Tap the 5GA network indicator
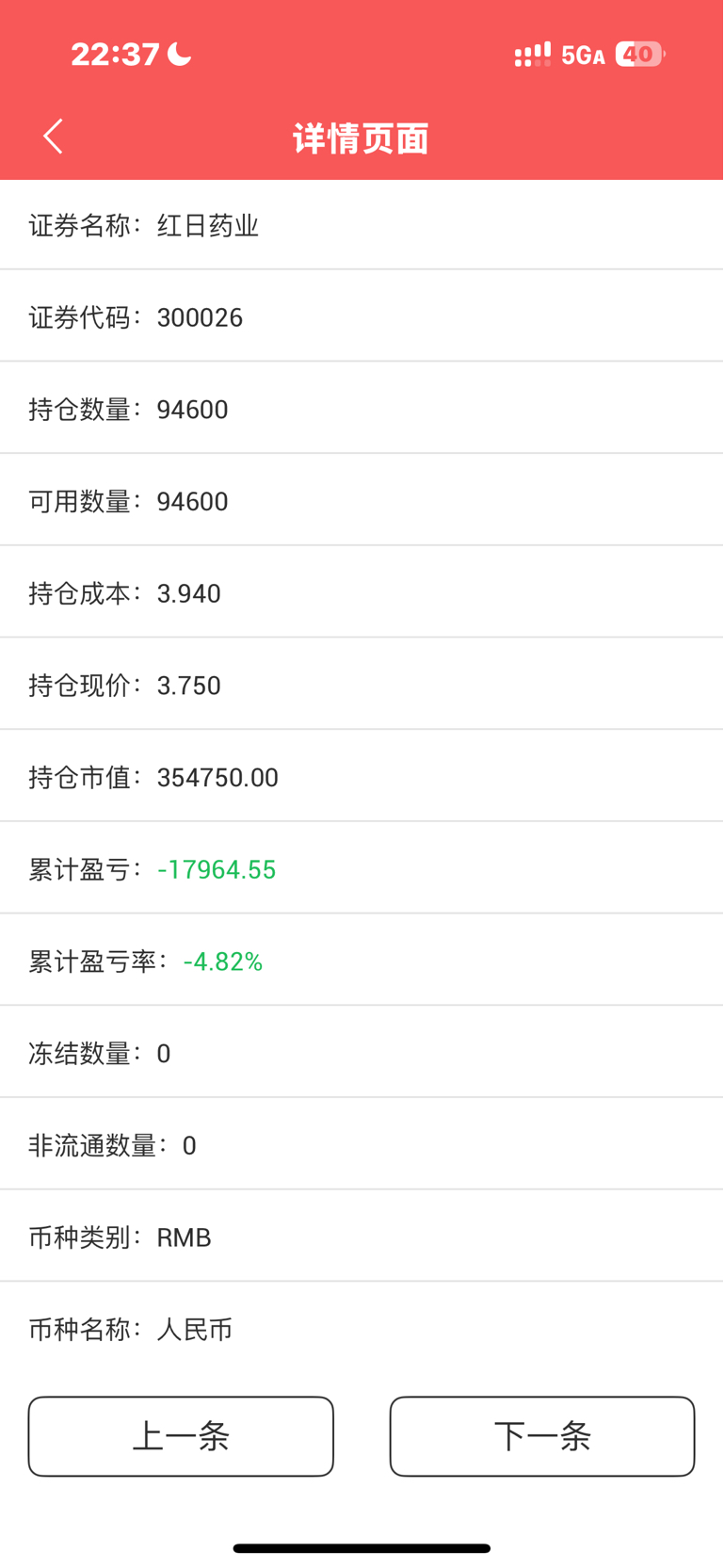The image size is (724, 1568). pos(583,56)
